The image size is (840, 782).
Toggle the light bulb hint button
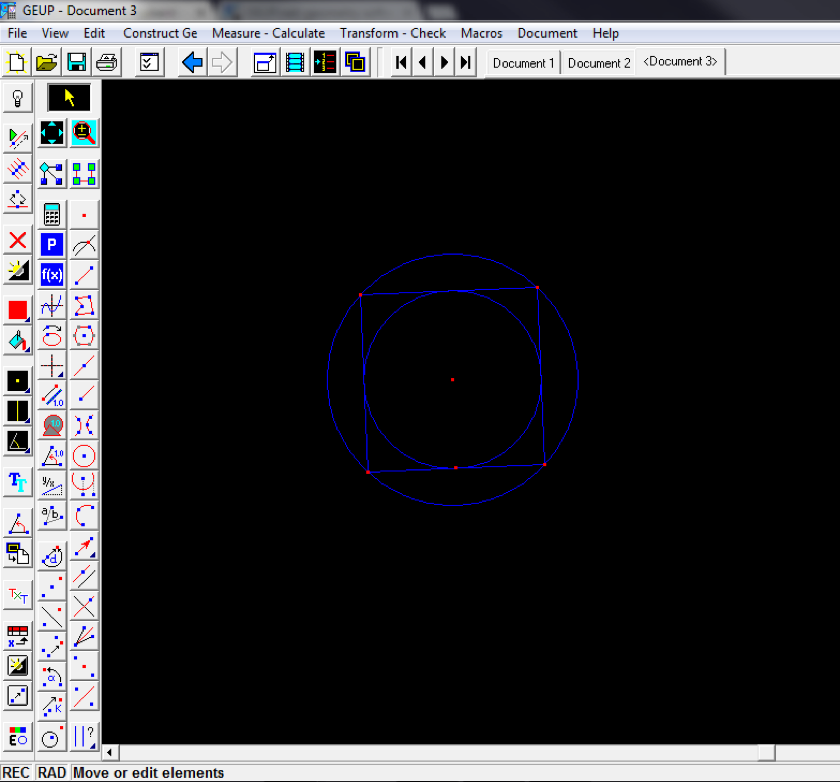[x=17, y=98]
